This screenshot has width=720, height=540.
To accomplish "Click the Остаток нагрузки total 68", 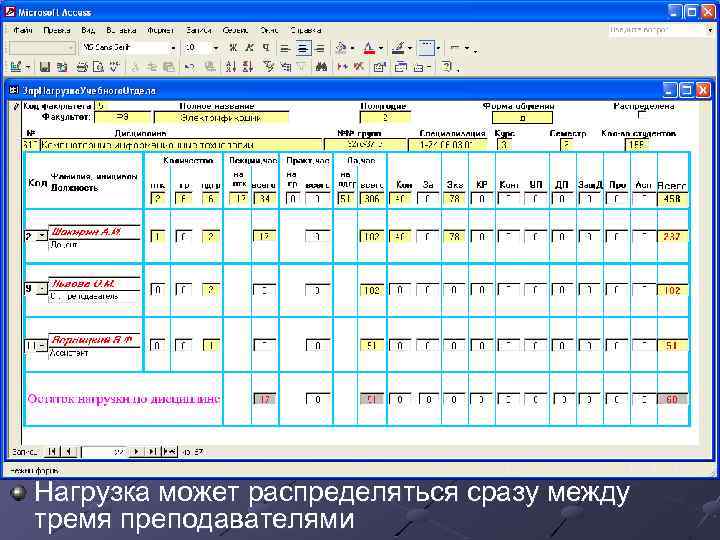I will [x=672, y=399].
